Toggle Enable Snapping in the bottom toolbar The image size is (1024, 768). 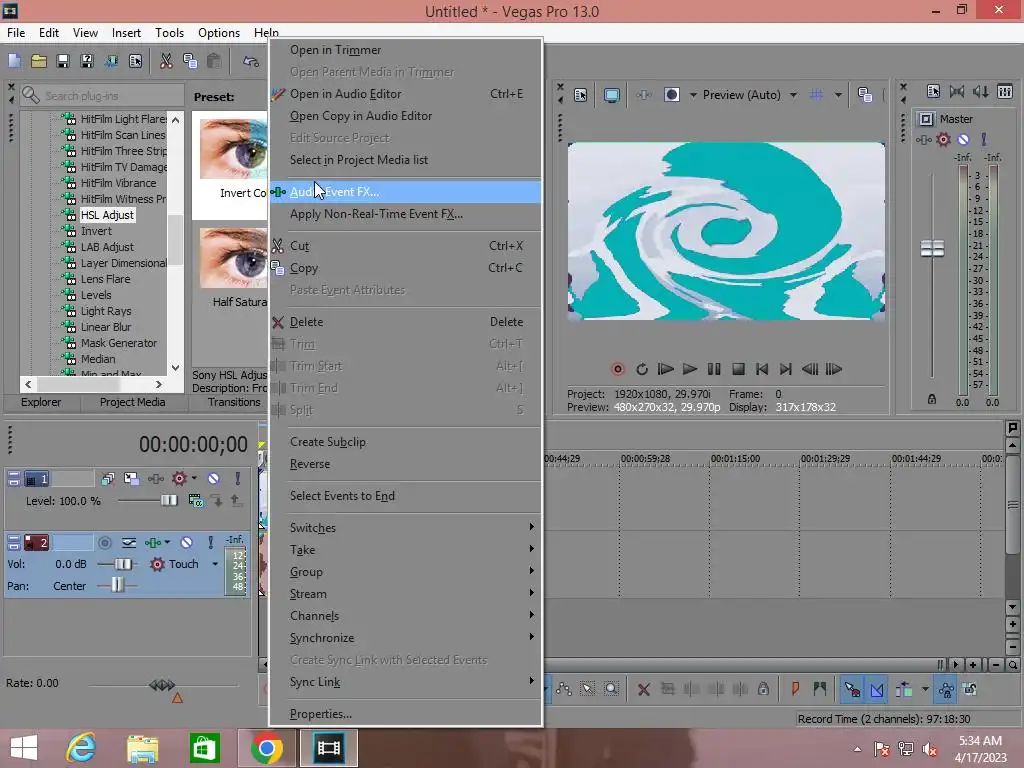coord(852,689)
